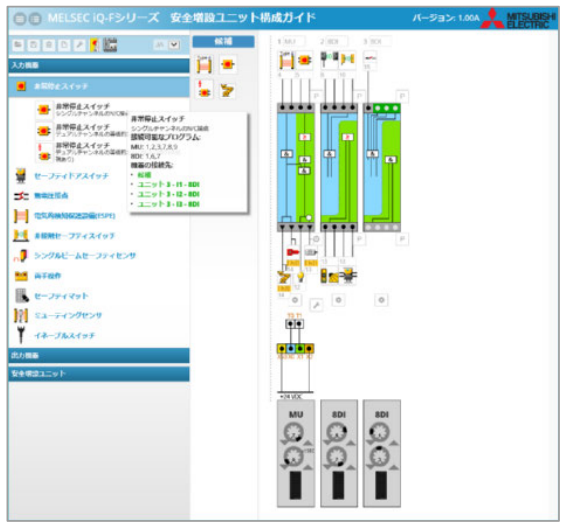
Task: Adjust upper rotary dial on MU module
Action: [x=293, y=433]
